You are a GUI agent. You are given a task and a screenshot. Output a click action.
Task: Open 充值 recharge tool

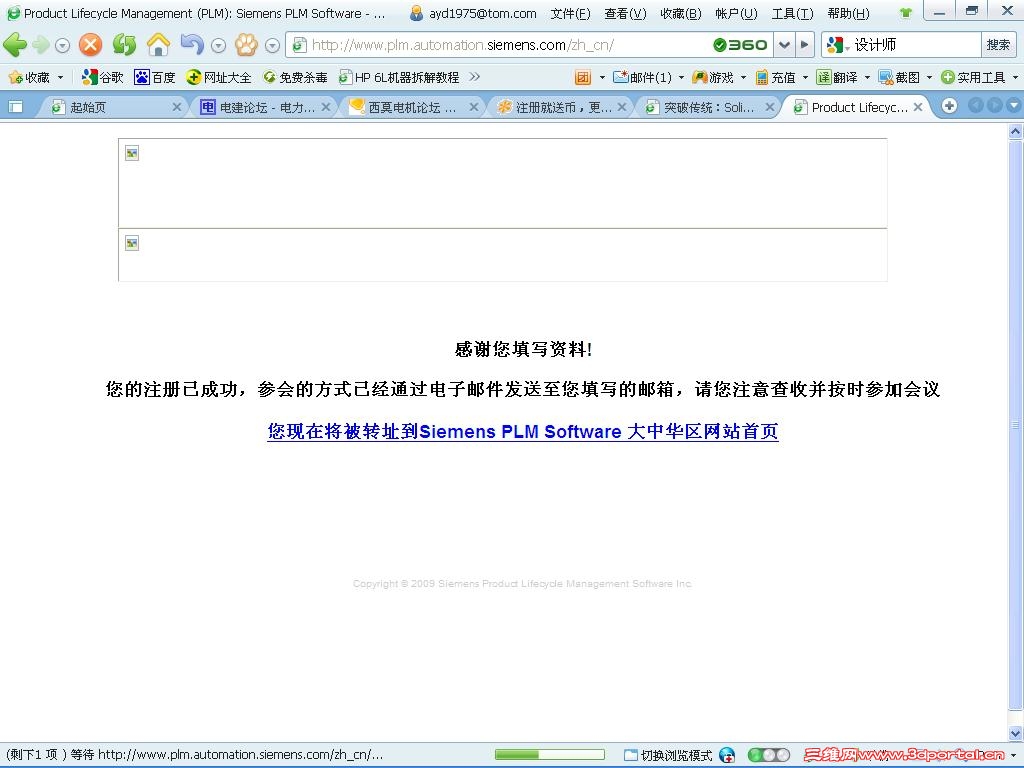776,77
